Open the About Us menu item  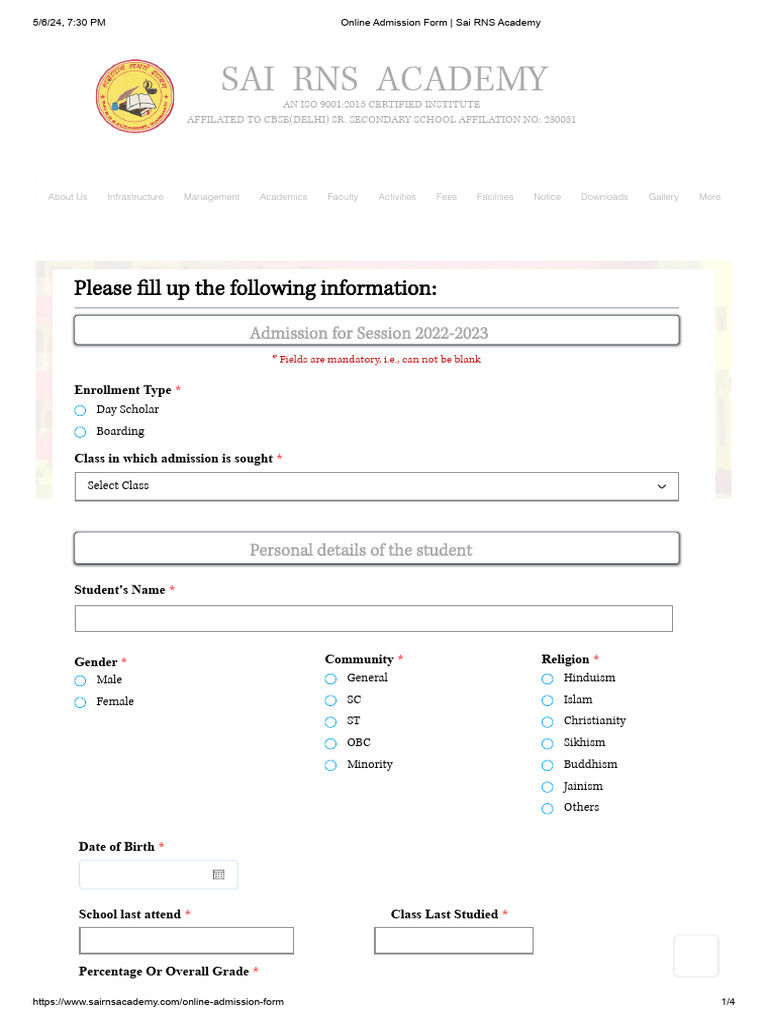68,197
